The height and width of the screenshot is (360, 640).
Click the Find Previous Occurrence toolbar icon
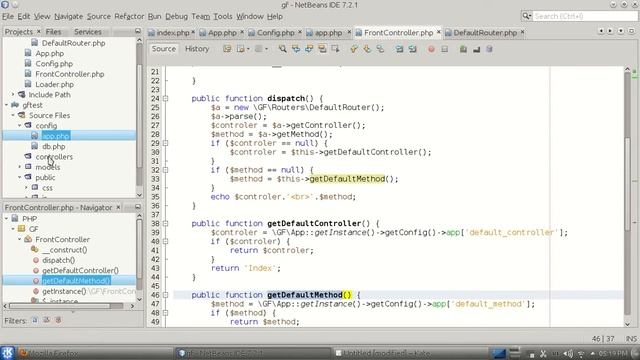pyautogui.click(x=296, y=49)
